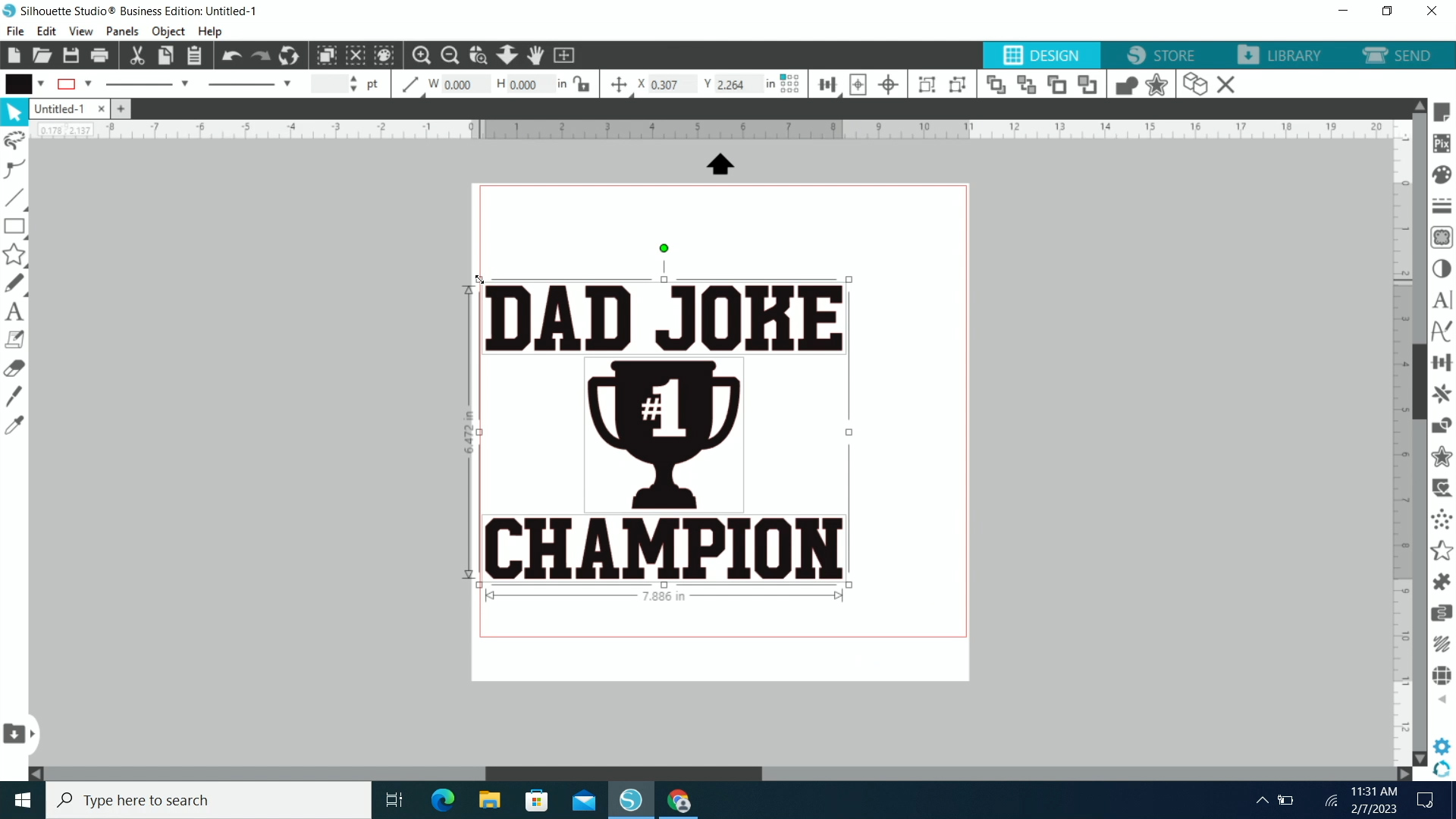Select the Eyedropper tool
1456x819 pixels.
pyautogui.click(x=14, y=425)
